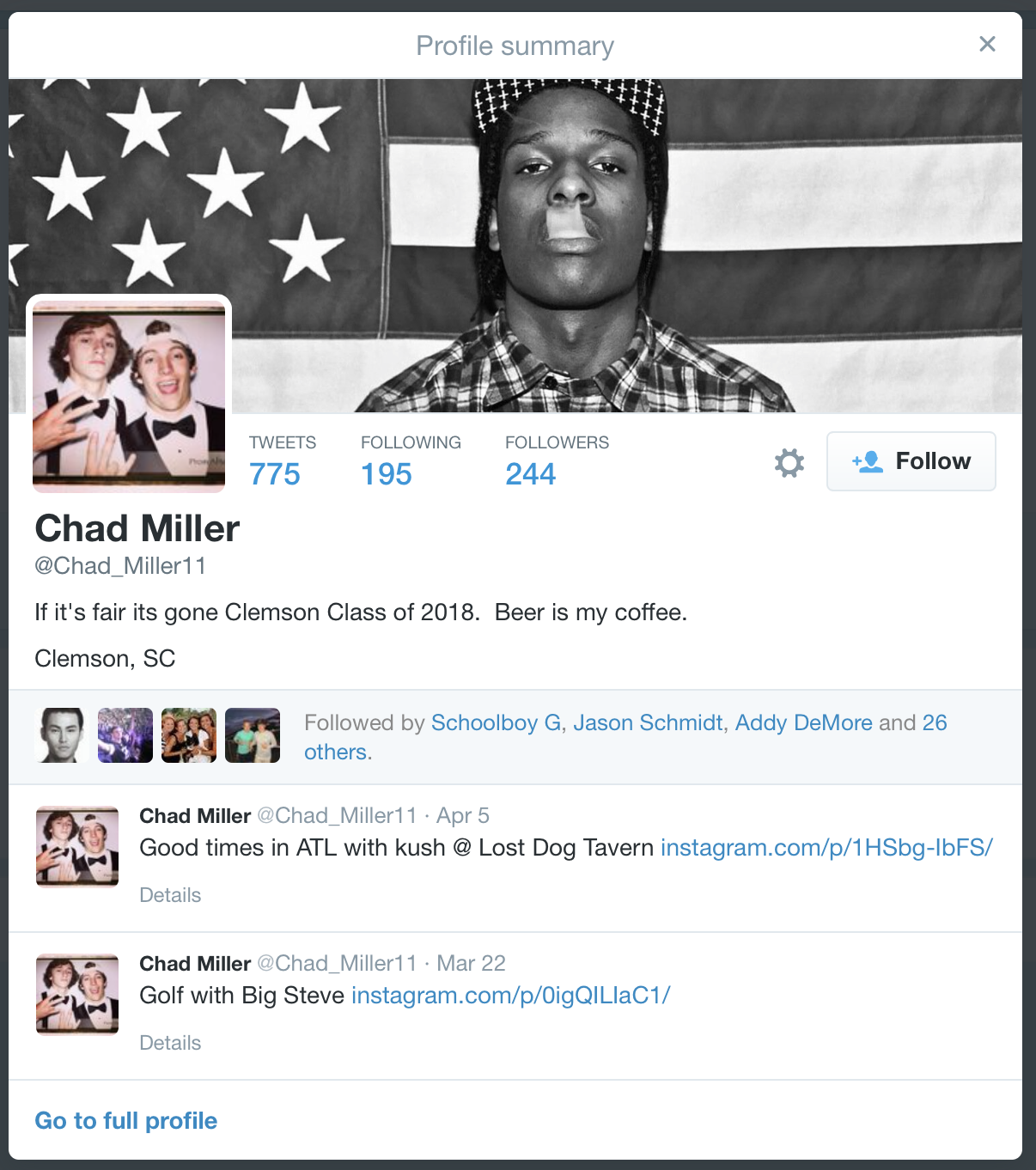This screenshot has width=1036, height=1170.
Task: Open Jason Schmidt's profile link
Action: point(648,722)
